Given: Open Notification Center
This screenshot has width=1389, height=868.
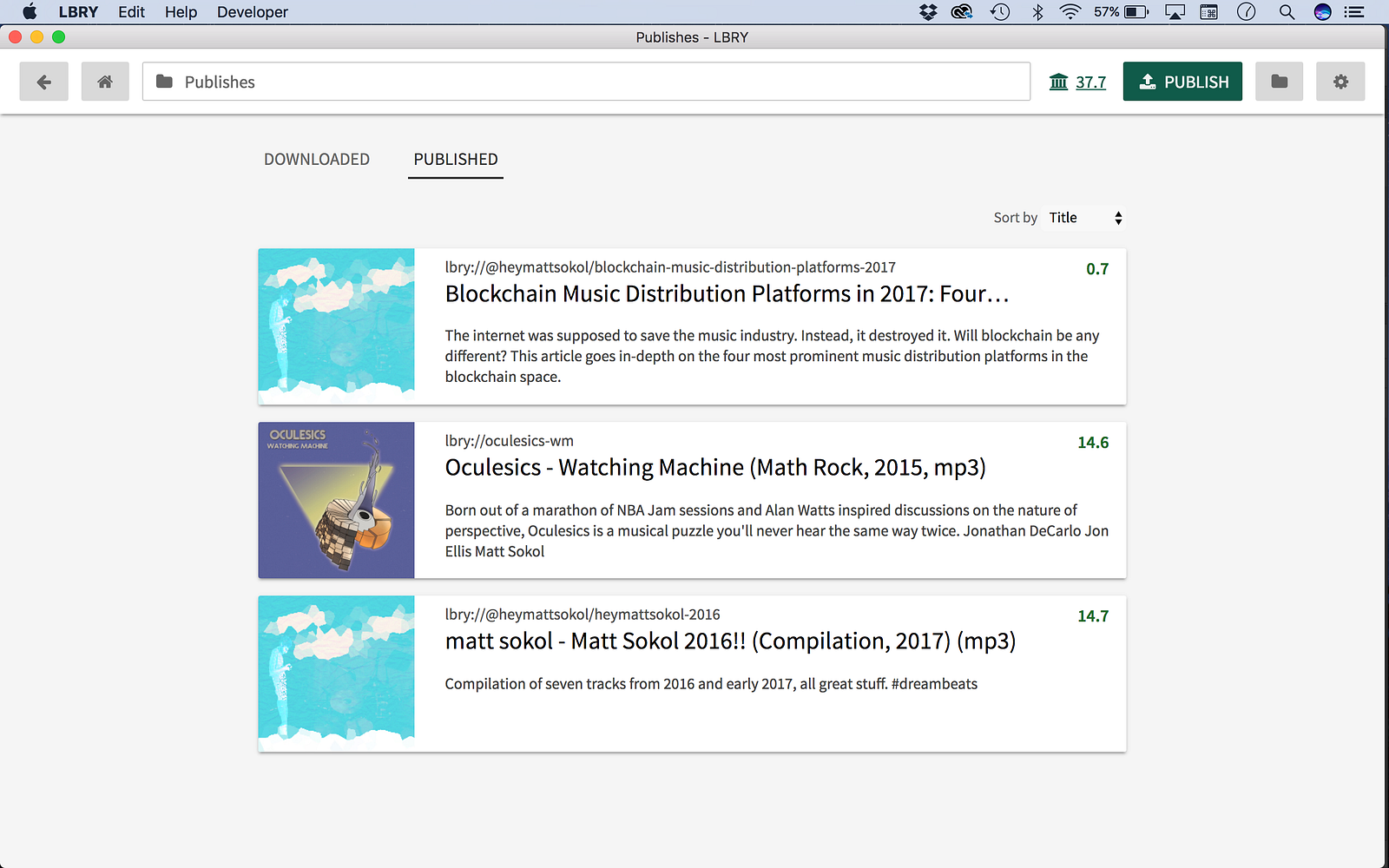Looking at the screenshot, I should [x=1354, y=12].
